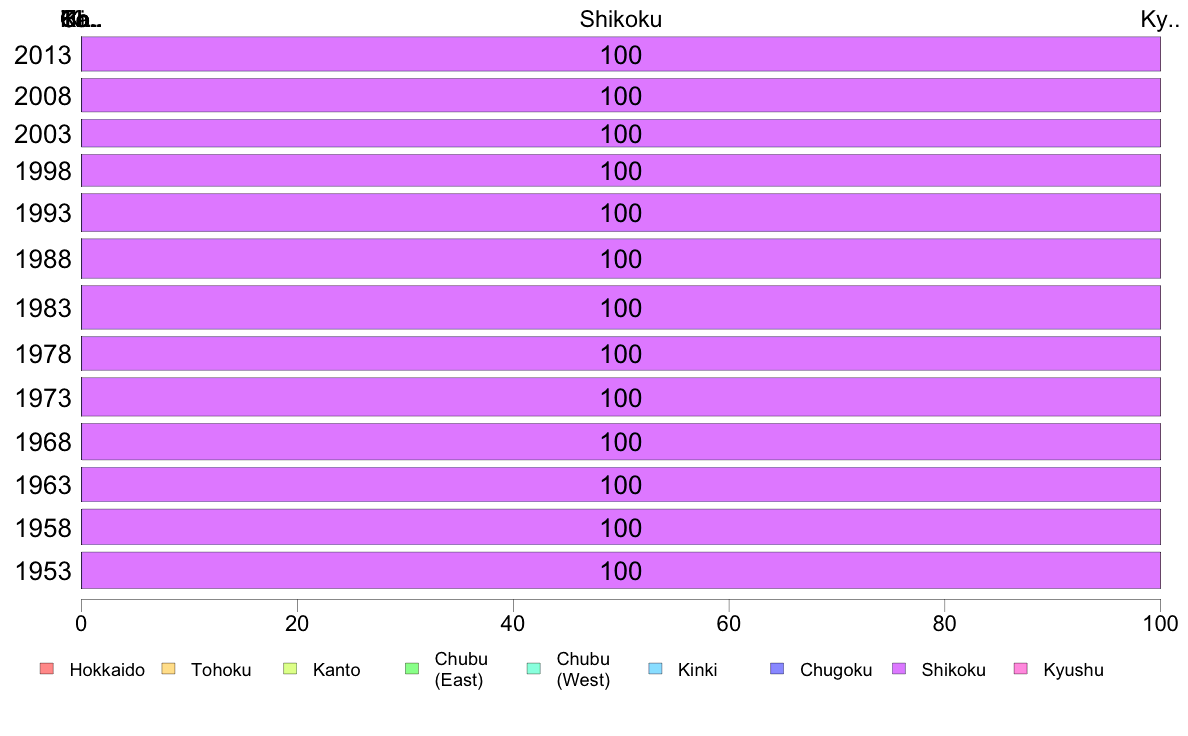The height and width of the screenshot is (736, 1188).
Task: Click the Kyushu legend text label
Action: (x=1073, y=670)
